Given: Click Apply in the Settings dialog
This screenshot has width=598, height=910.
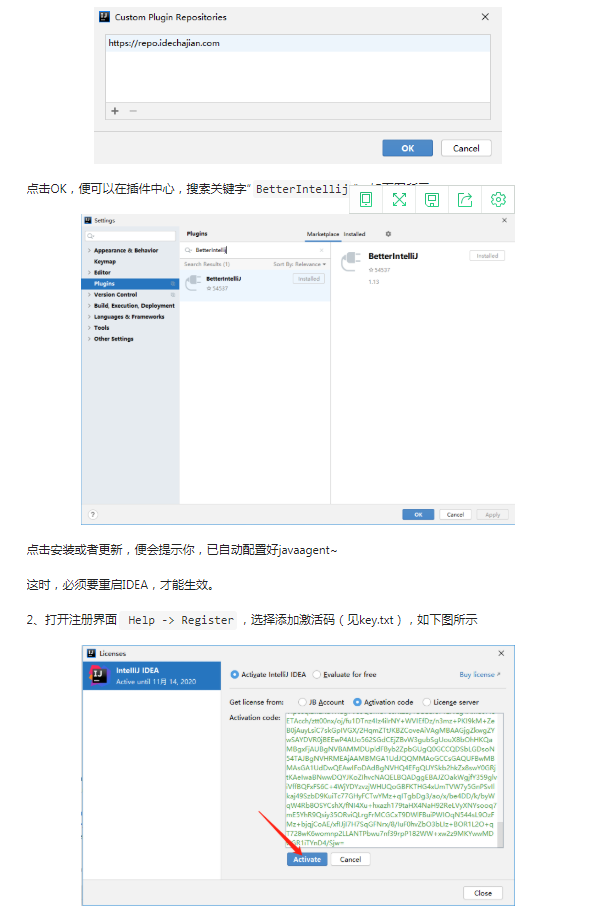Looking at the screenshot, I should coord(492,514).
